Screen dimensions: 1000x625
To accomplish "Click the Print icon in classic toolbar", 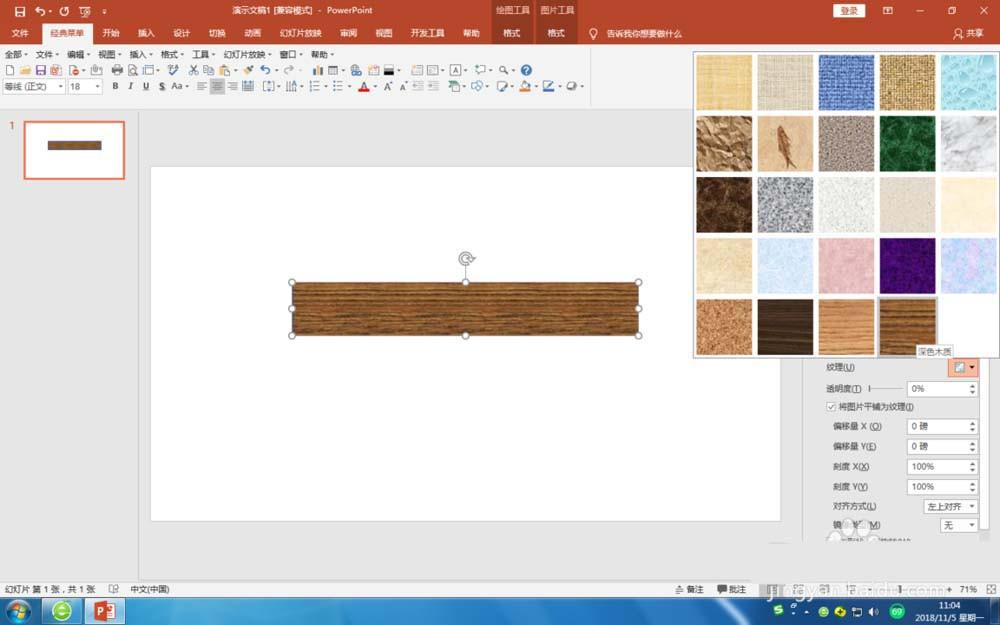I will click(x=117, y=70).
